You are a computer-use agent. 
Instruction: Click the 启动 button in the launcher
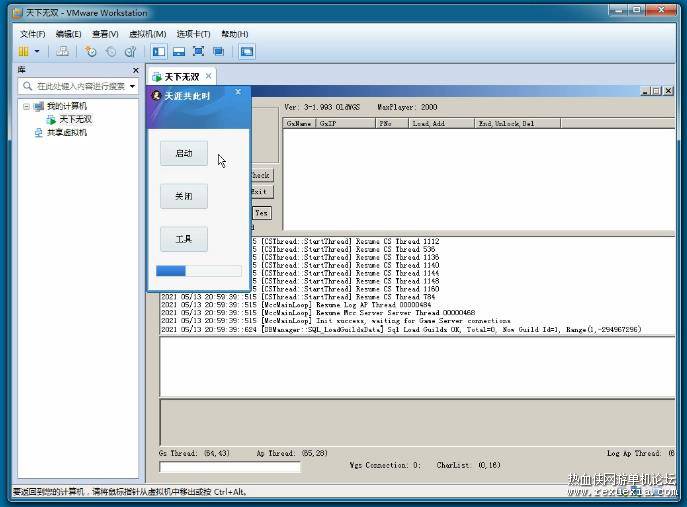tap(184, 153)
